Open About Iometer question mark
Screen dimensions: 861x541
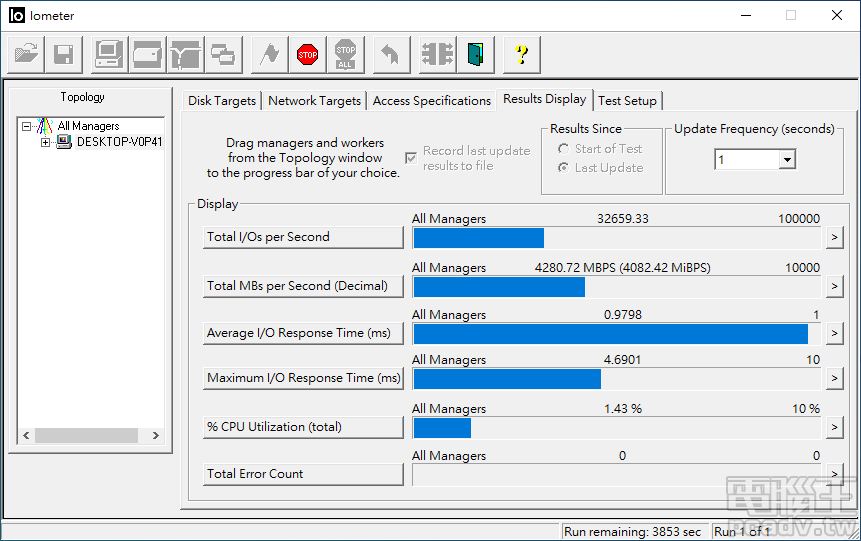[x=522, y=54]
